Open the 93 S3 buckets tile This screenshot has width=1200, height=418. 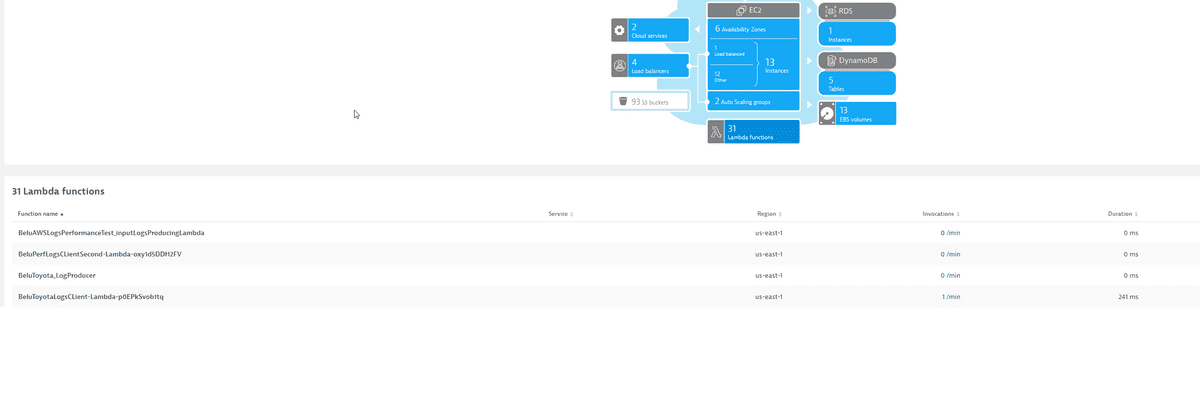(x=650, y=101)
